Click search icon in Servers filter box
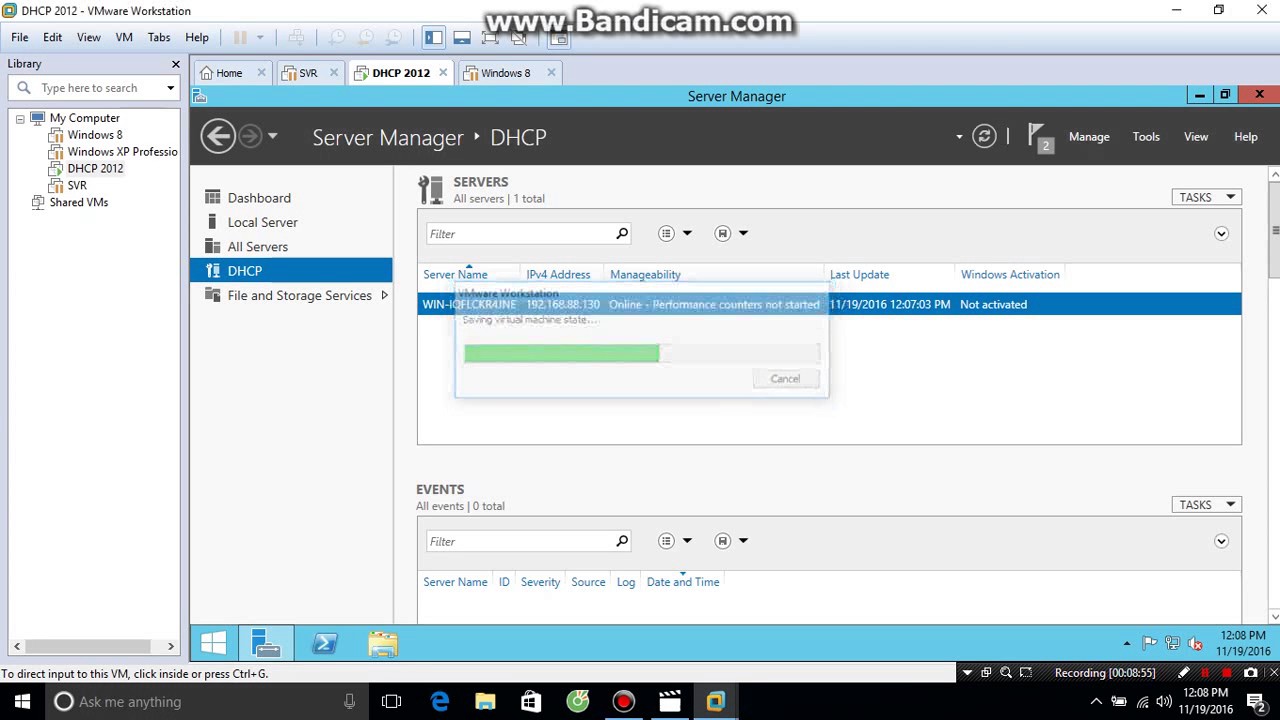Screen dimensions: 1280x720 [622, 233]
